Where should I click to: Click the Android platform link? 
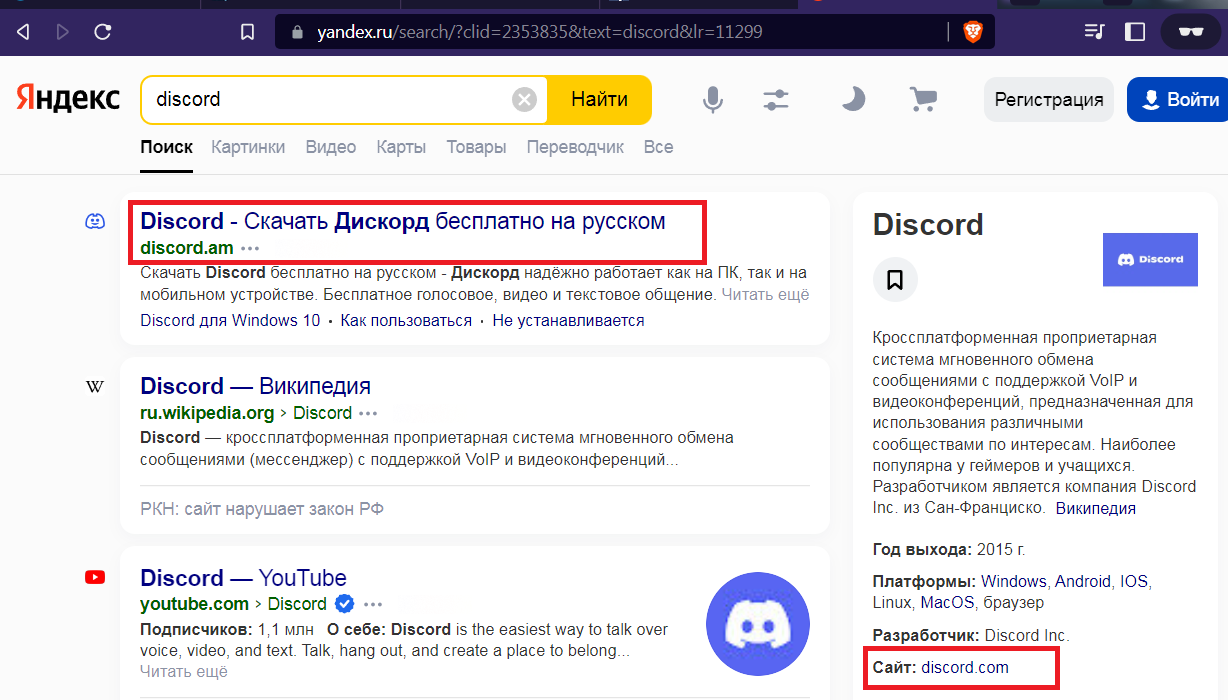coord(1082,581)
